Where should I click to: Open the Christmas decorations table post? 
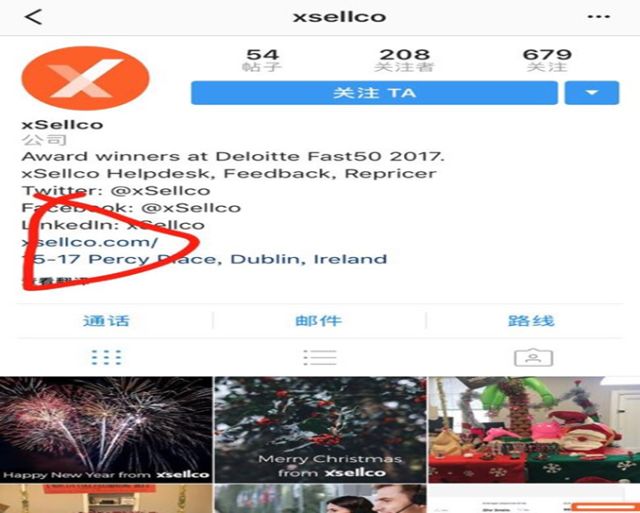pos(534,430)
